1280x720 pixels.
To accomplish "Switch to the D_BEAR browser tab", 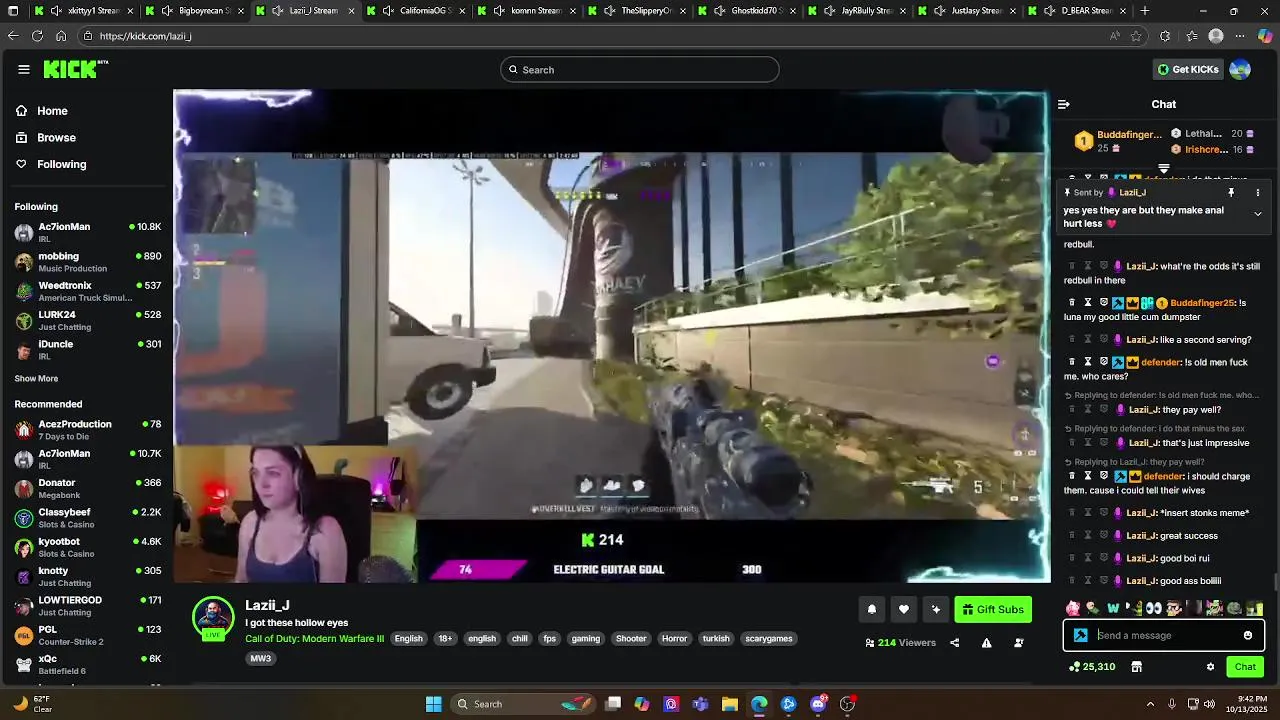I will point(1076,11).
